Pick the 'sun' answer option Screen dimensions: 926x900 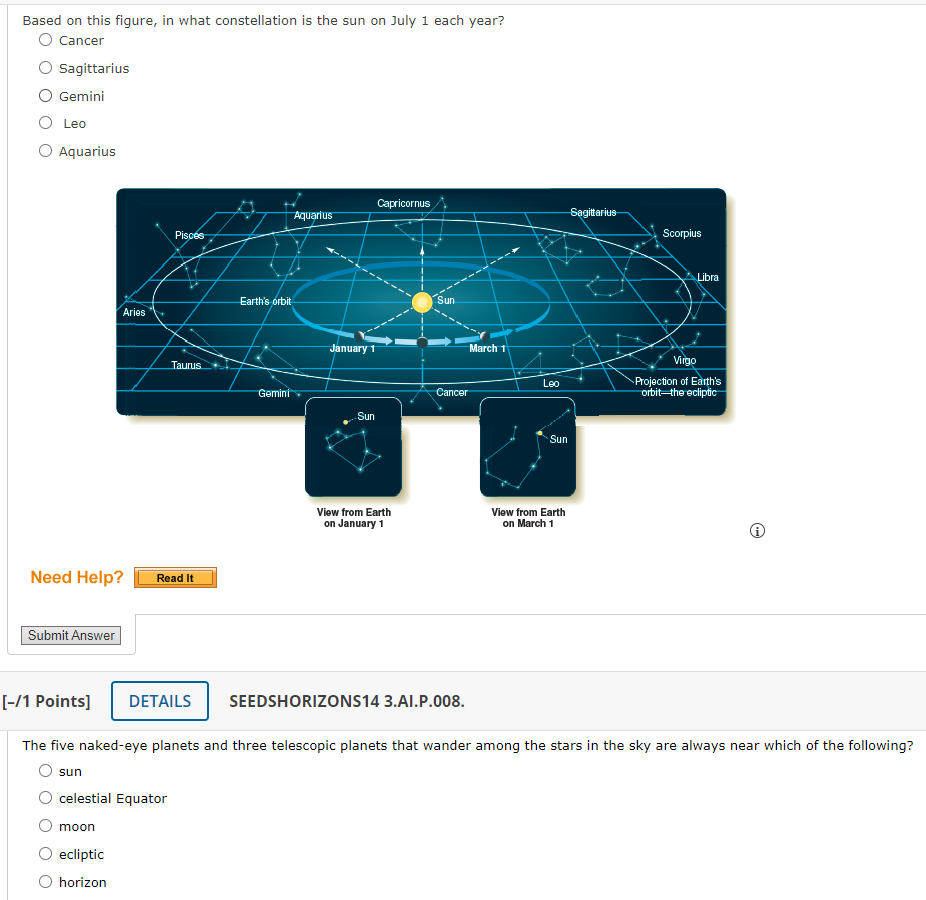tap(45, 771)
